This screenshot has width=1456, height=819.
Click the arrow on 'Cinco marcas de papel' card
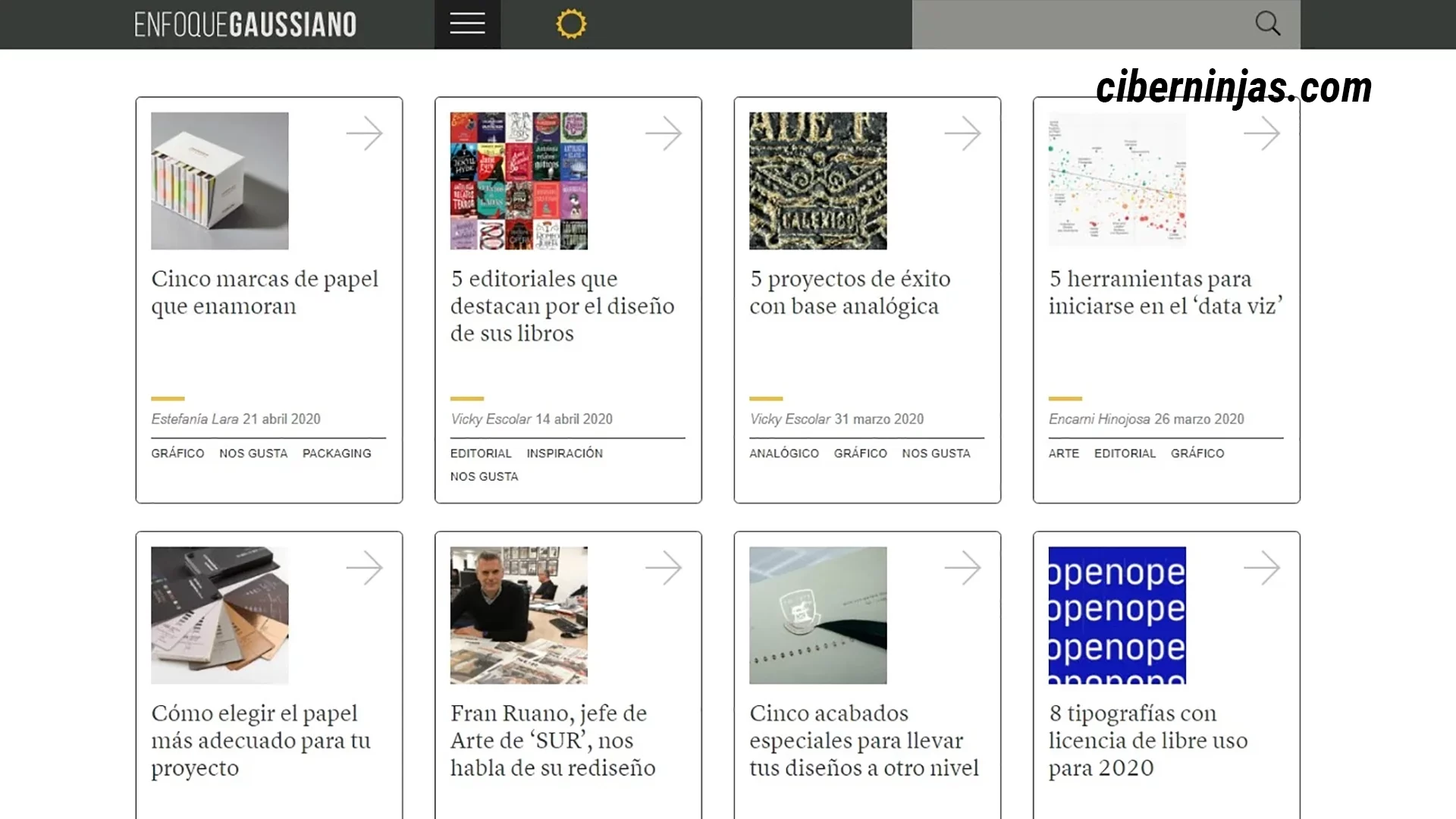pyautogui.click(x=366, y=133)
